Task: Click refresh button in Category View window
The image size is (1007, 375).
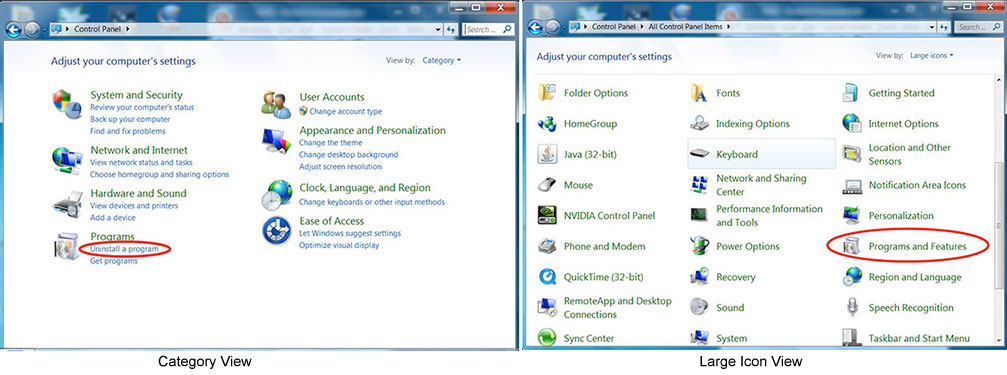Action: (451, 30)
